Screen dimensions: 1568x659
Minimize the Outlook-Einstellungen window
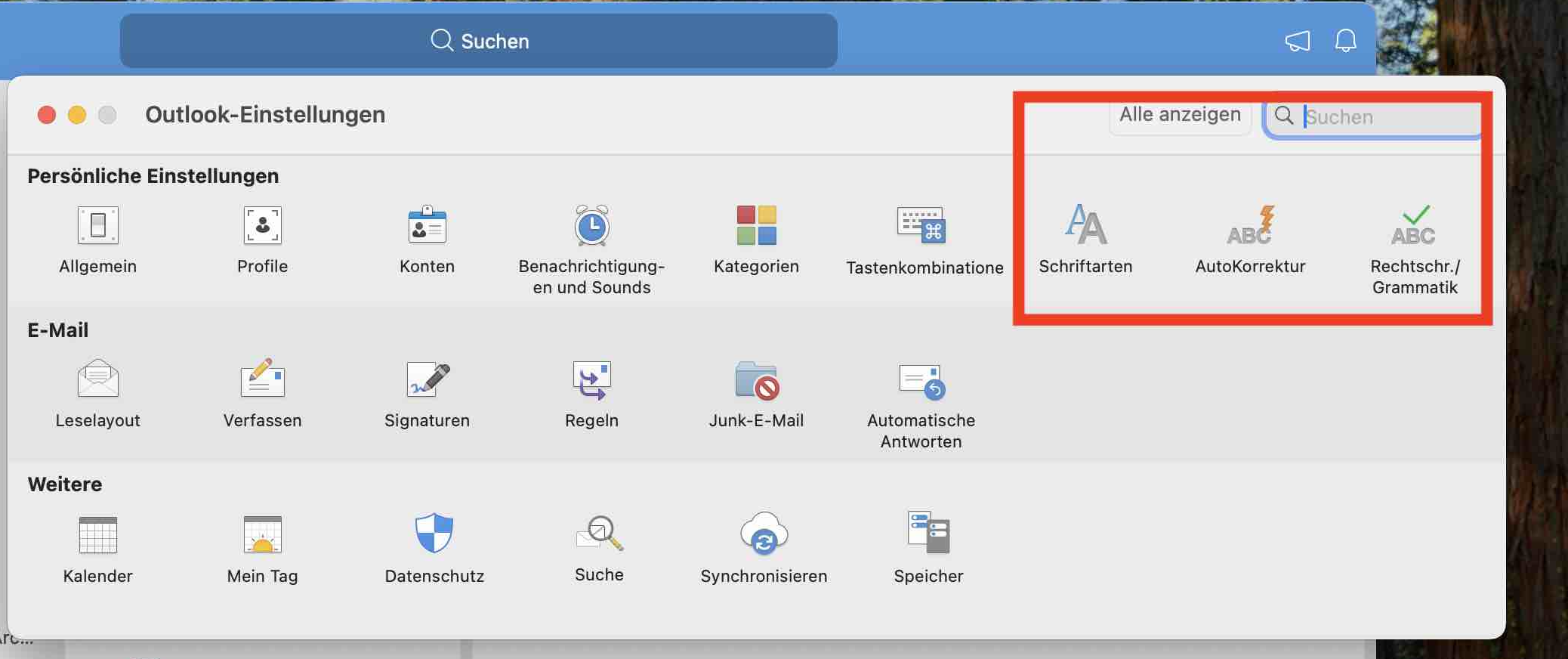point(77,114)
